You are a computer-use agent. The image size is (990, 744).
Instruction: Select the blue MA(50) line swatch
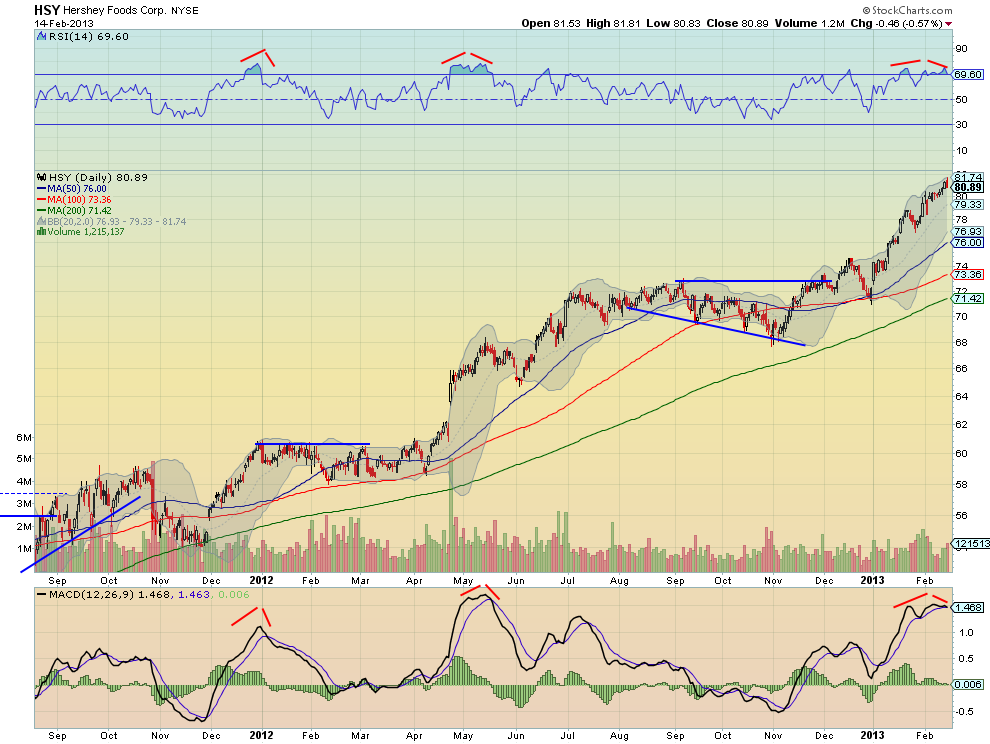(42, 189)
